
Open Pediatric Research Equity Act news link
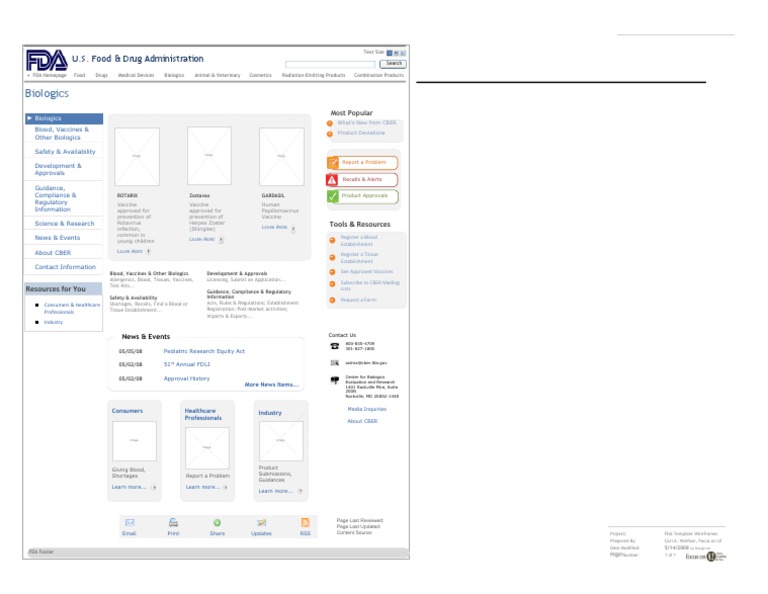[x=204, y=352]
